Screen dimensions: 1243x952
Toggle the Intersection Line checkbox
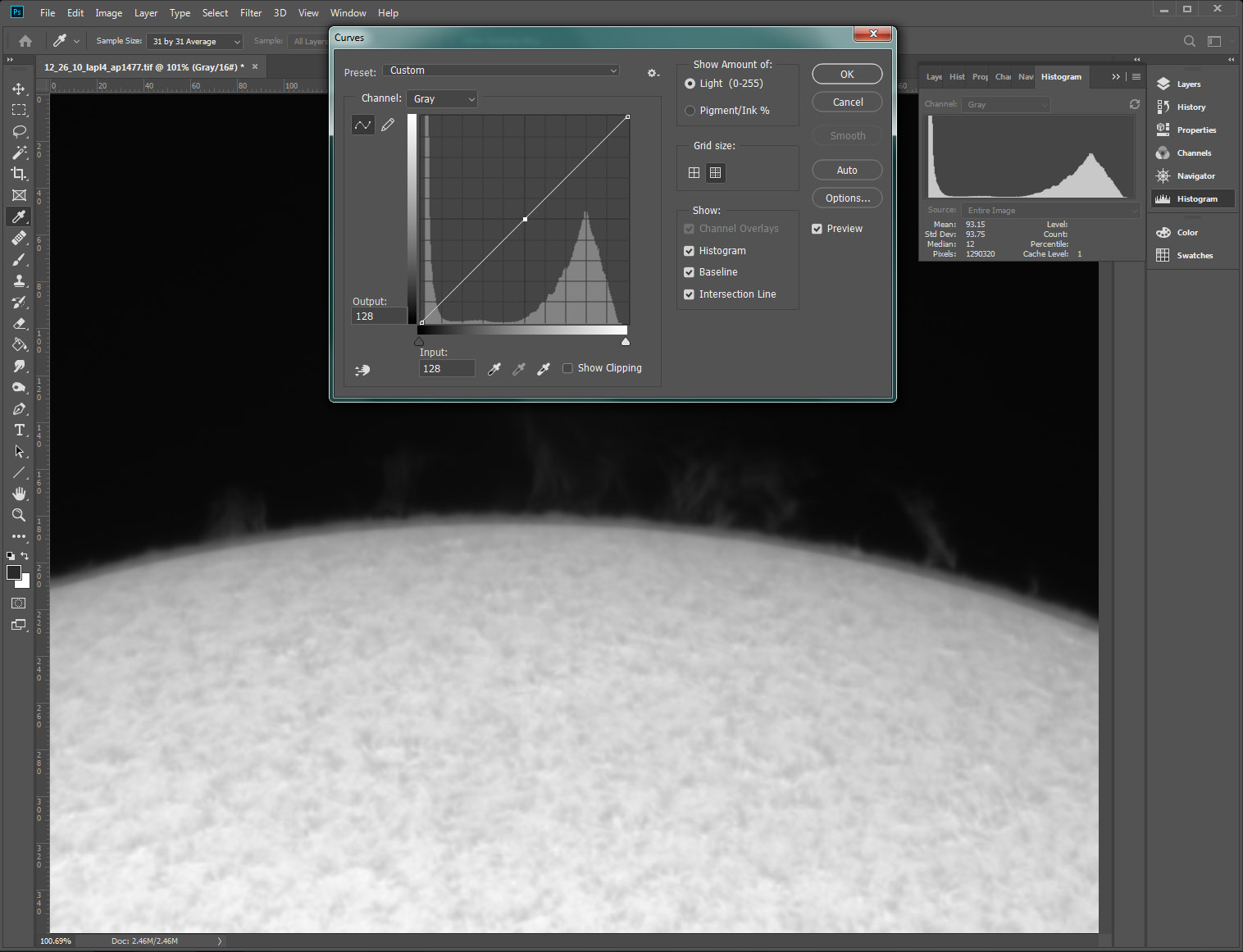coord(689,294)
